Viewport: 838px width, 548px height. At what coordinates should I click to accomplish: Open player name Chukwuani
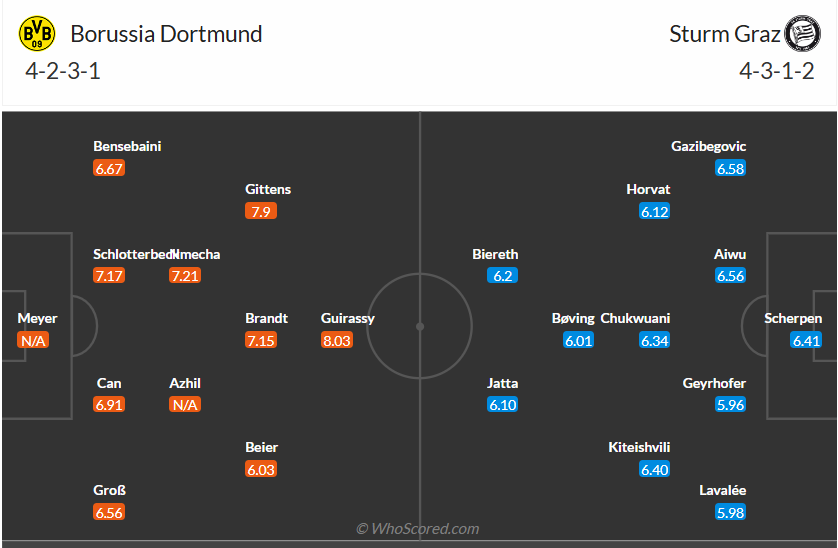click(635, 318)
